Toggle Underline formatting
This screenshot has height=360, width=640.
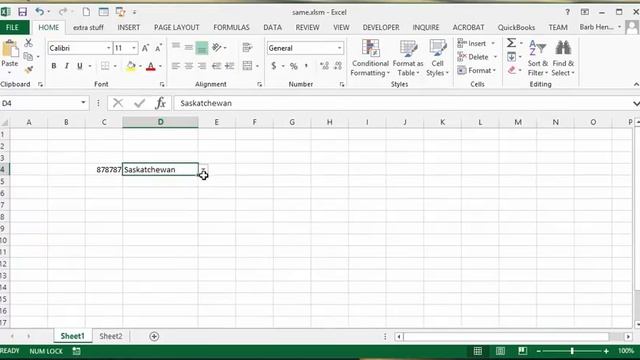80,66
